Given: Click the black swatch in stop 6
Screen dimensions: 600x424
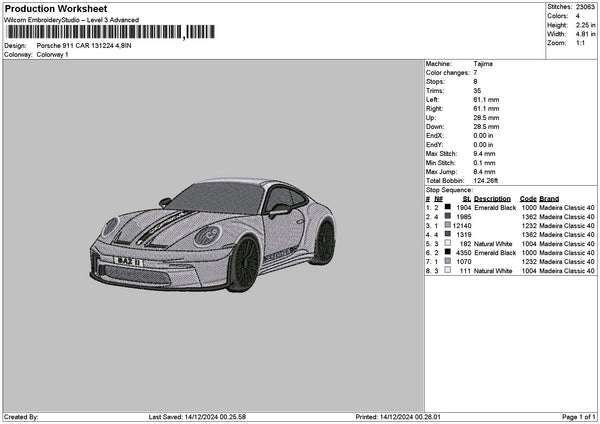Looking at the screenshot, I should tap(447, 253).
